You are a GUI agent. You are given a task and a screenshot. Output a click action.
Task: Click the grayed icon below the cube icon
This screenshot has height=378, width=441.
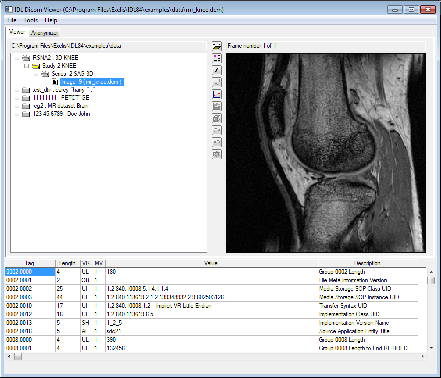pyautogui.click(x=217, y=130)
